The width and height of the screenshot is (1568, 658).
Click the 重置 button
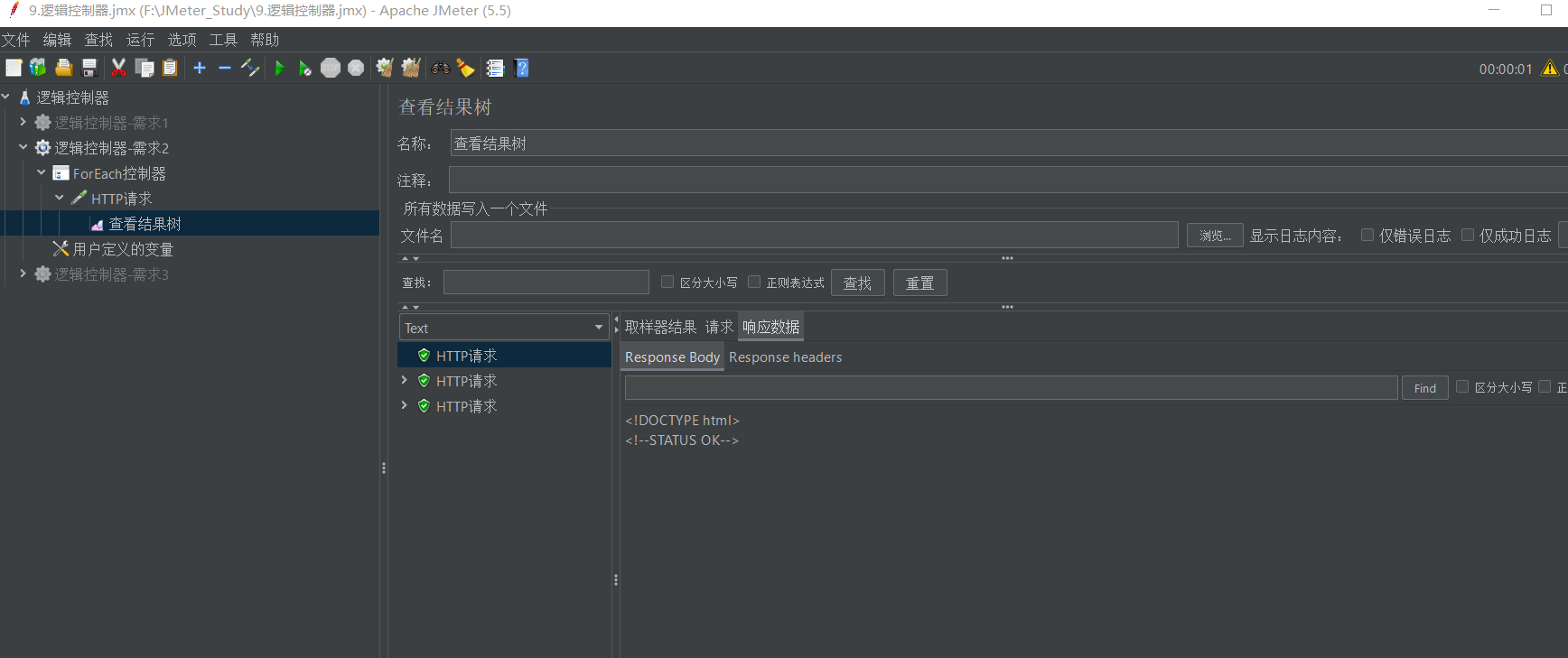point(919,283)
